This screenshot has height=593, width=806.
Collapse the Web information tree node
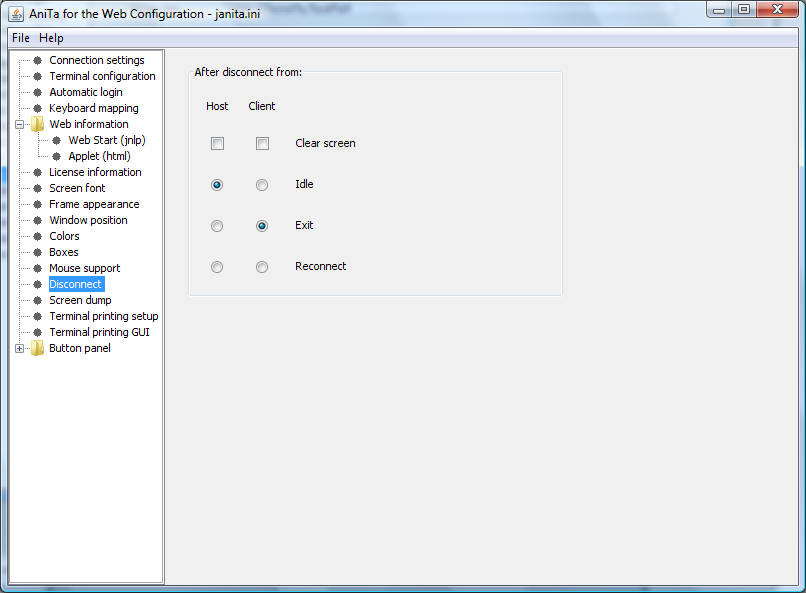[19, 124]
